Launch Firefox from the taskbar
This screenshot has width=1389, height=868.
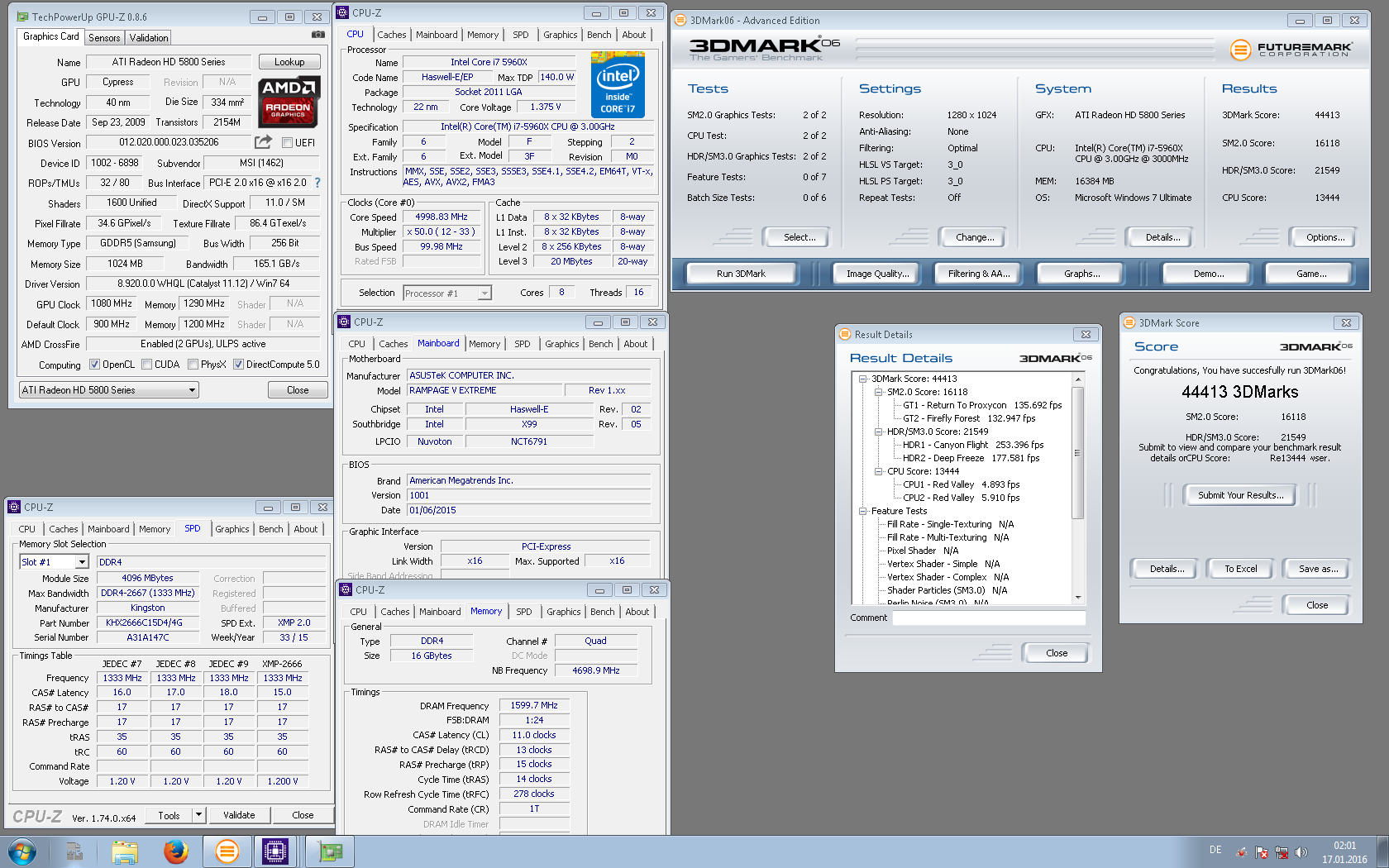click(x=175, y=851)
